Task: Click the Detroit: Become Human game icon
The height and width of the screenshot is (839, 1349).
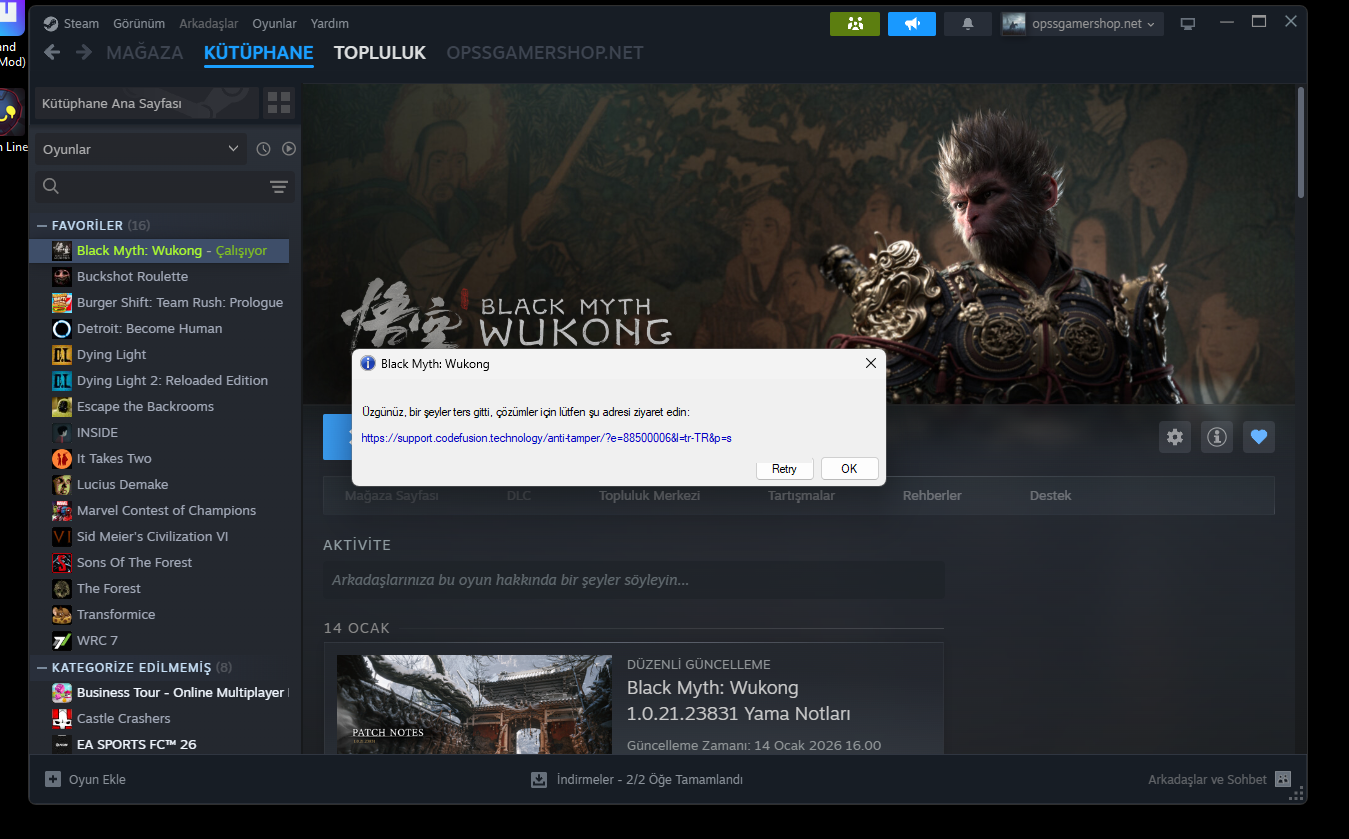Action: (x=61, y=328)
